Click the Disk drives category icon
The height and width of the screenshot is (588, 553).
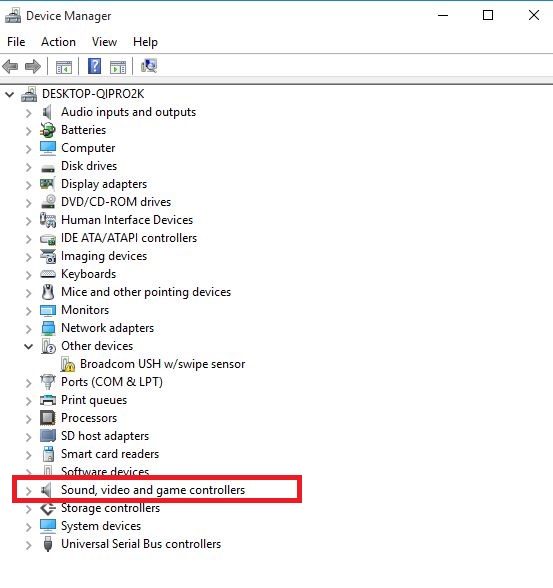click(x=48, y=168)
